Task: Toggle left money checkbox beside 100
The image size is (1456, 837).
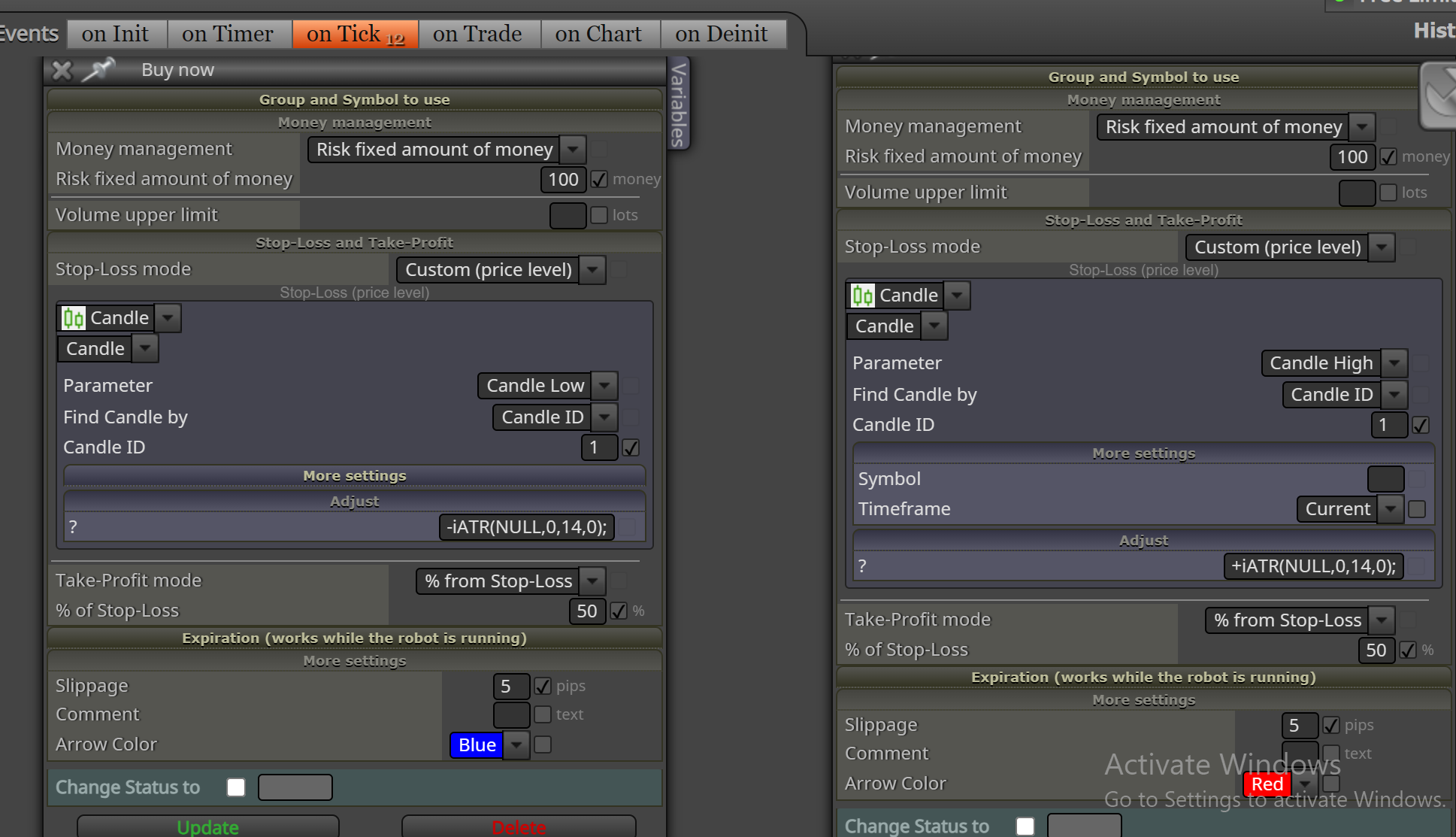Action: [599, 180]
